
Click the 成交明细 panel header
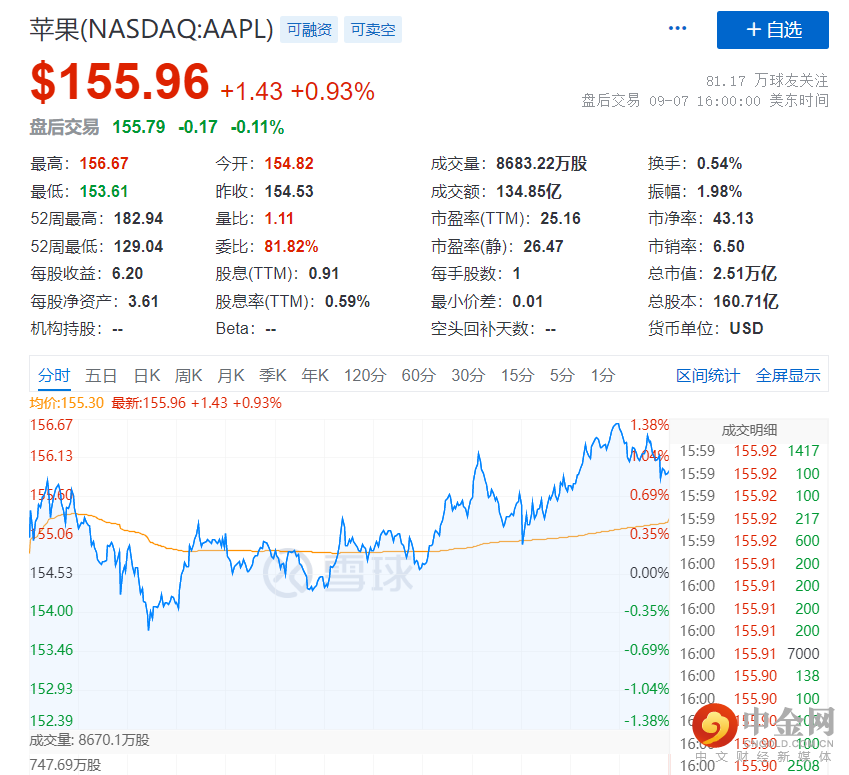749,430
